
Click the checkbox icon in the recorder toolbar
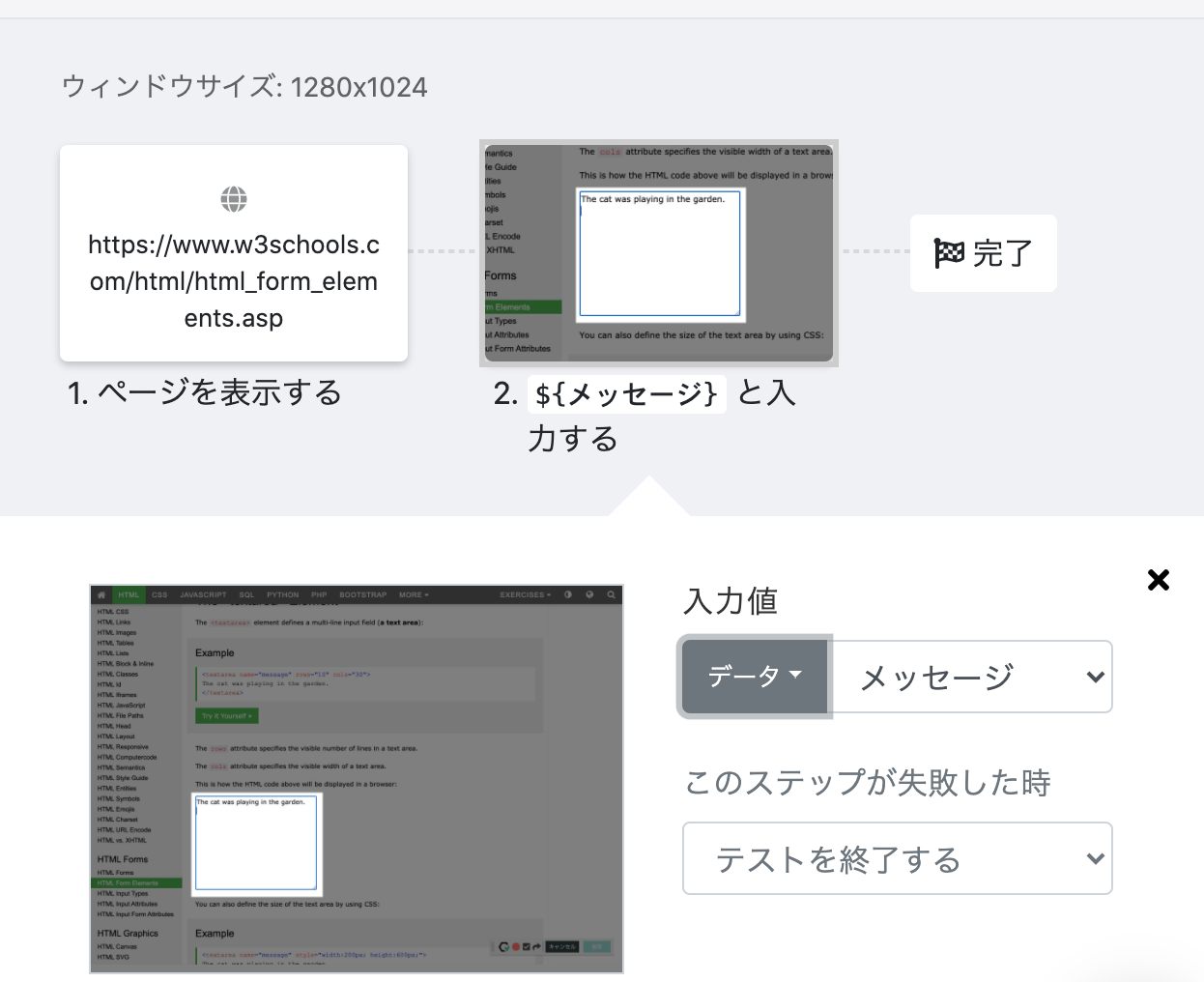coord(527,947)
